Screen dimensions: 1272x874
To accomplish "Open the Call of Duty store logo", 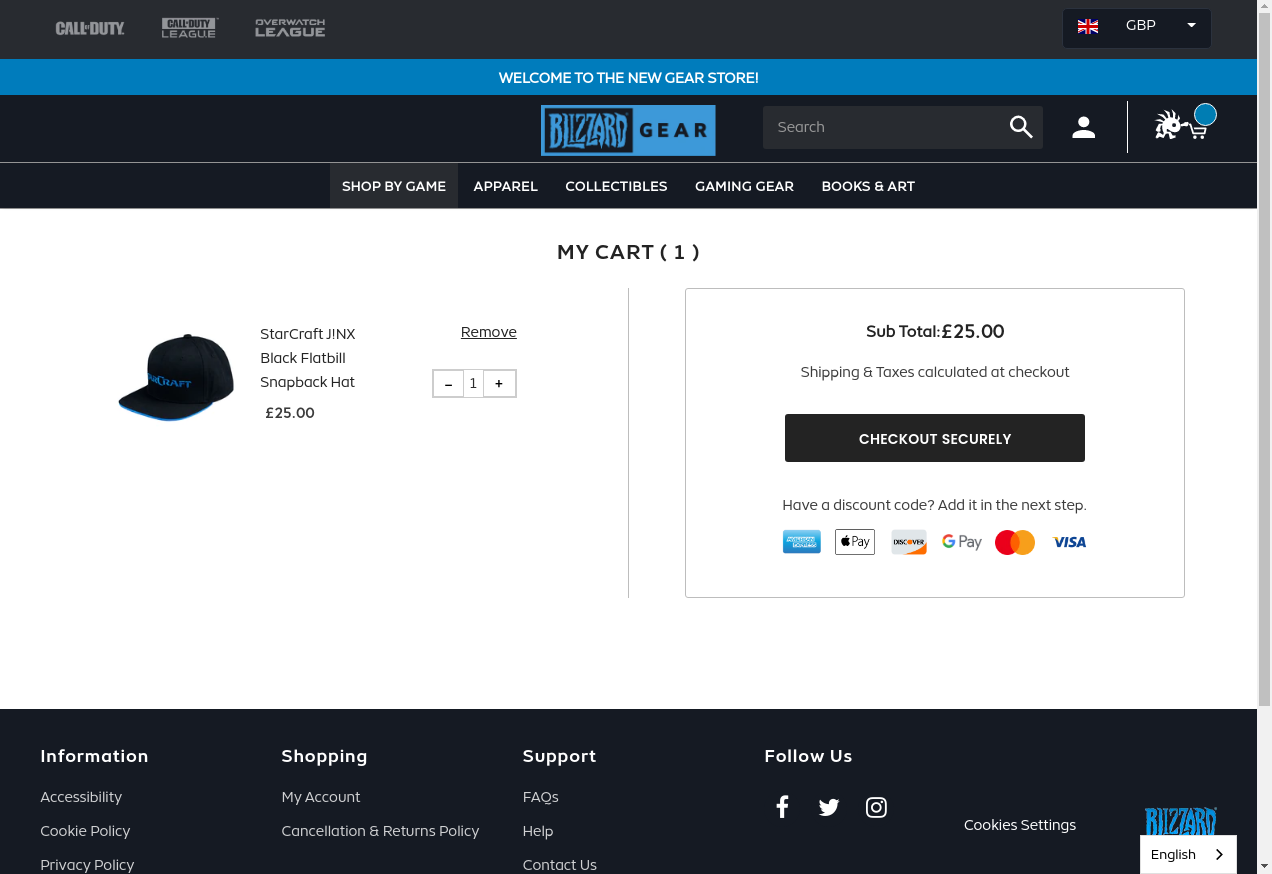I will [x=90, y=28].
